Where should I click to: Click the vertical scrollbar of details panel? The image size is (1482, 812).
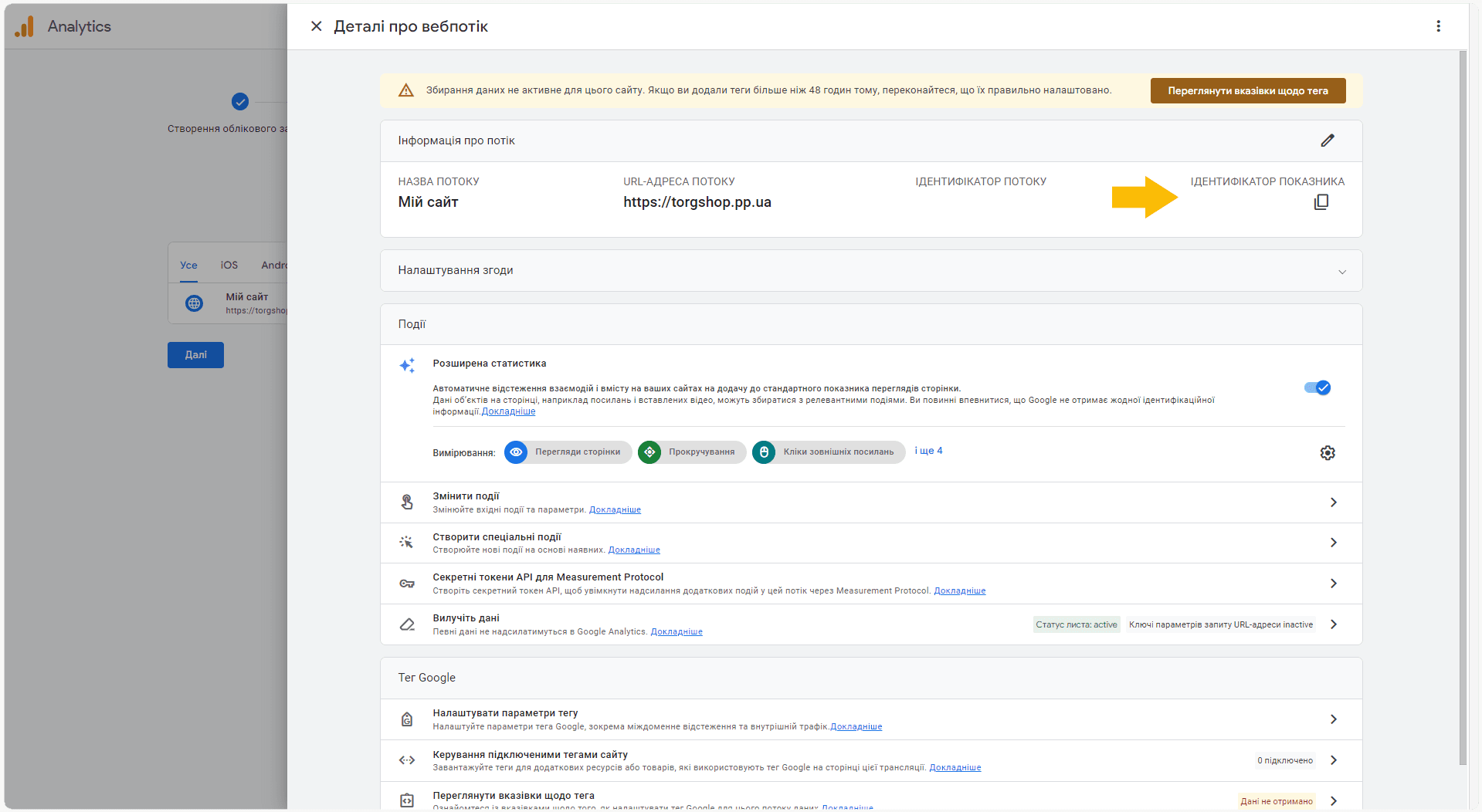click(x=1463, y=408)
